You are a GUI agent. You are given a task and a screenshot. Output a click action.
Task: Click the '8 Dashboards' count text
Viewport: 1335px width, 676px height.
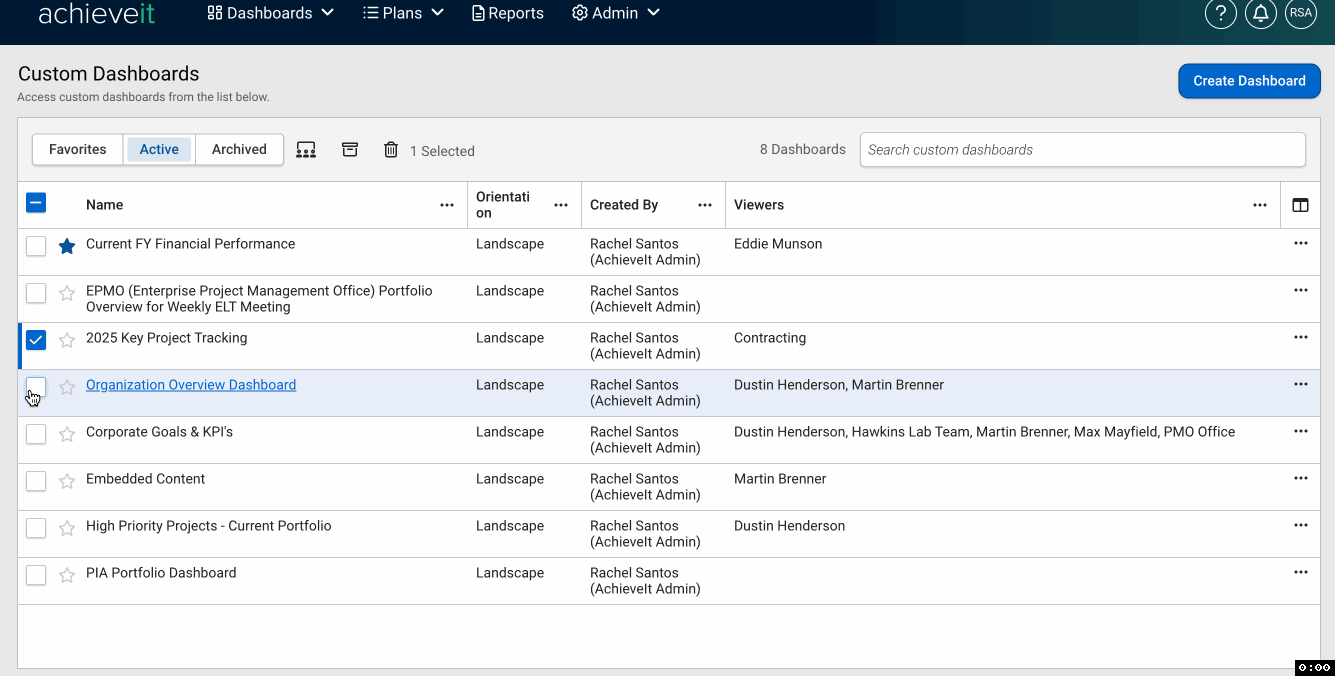click(x=803, y=150)
